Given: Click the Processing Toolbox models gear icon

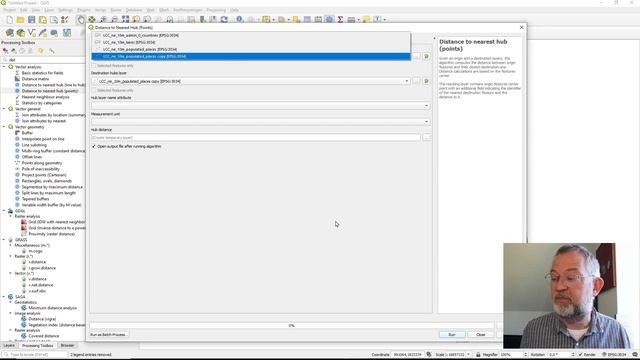Looking at the screenshot, I should 5,51.
